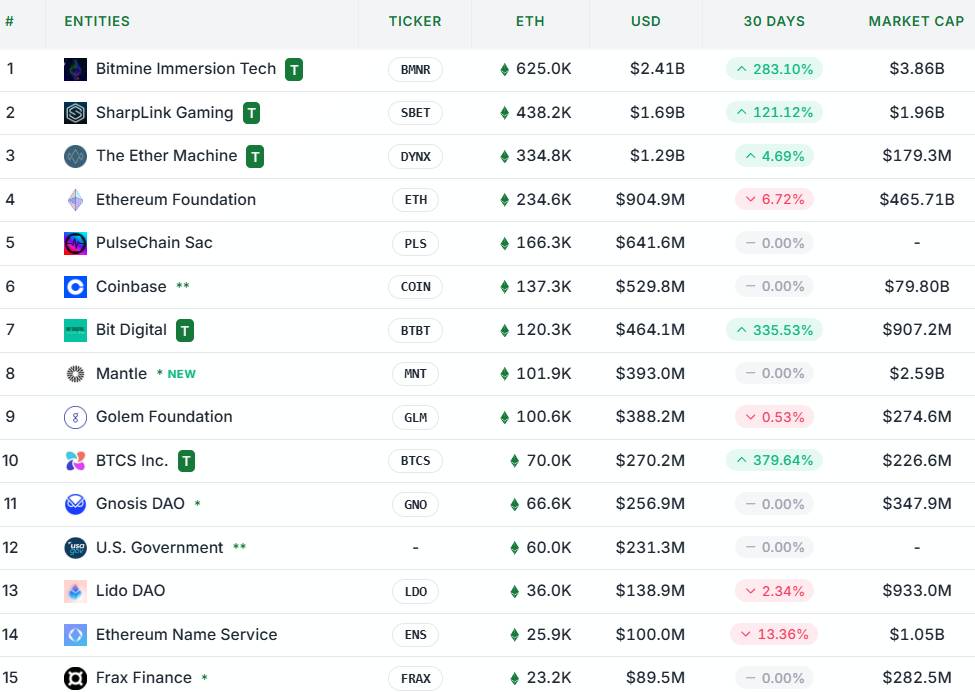Open the GLM ticker pill
The image size is (975, 692).
415,418
